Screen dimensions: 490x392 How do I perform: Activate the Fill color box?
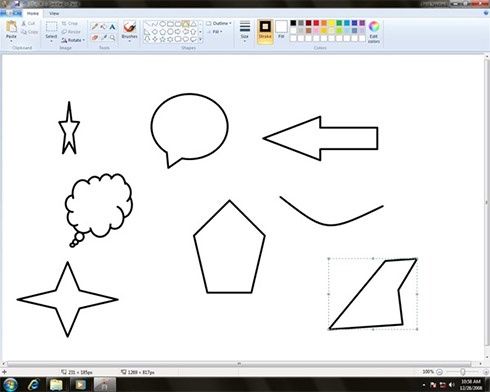pyautogui.click(x=281, y=30)
